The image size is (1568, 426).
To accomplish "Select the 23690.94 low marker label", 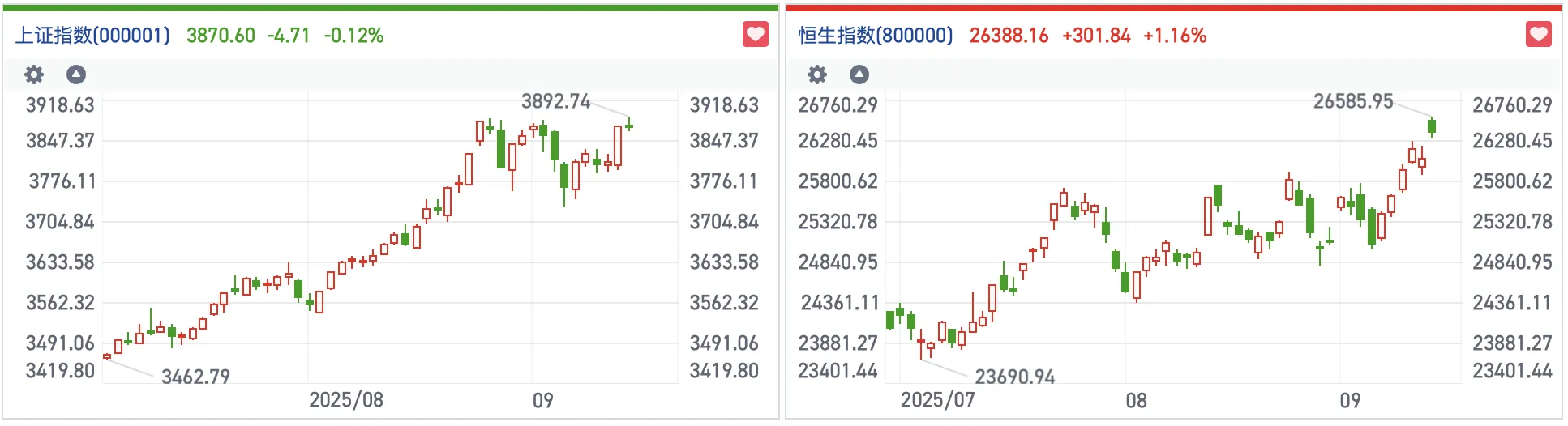I will coord(1014,377).
